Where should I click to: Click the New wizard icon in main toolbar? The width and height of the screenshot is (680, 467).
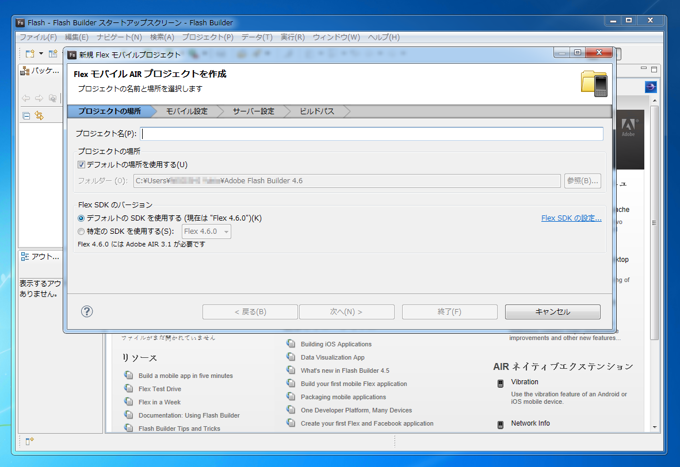29,54
